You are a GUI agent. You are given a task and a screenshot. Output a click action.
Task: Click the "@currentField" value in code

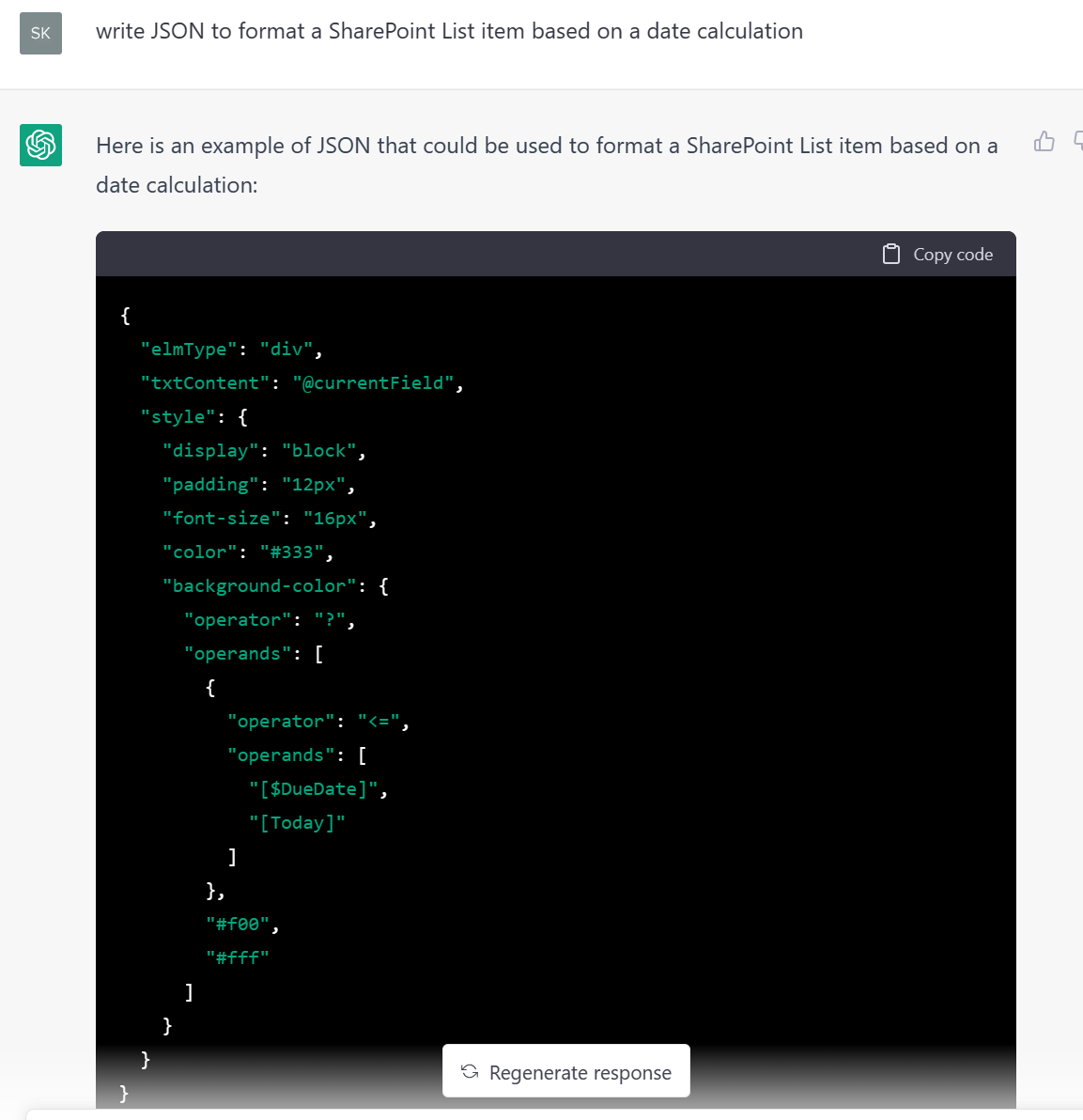click(374, 383)
